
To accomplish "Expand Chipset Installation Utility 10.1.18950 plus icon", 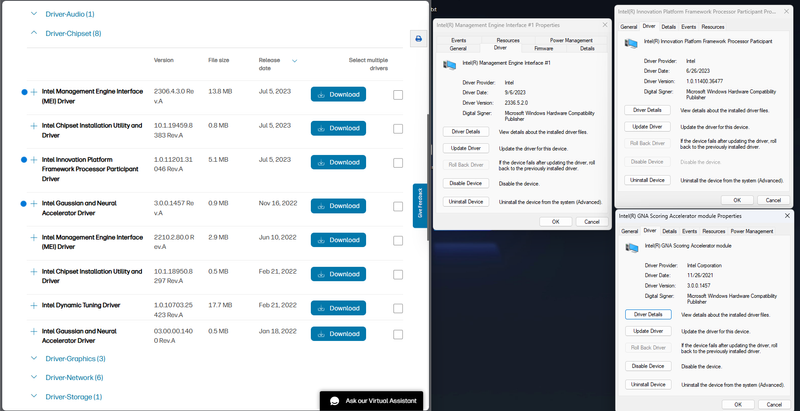I will click(34, 272).
